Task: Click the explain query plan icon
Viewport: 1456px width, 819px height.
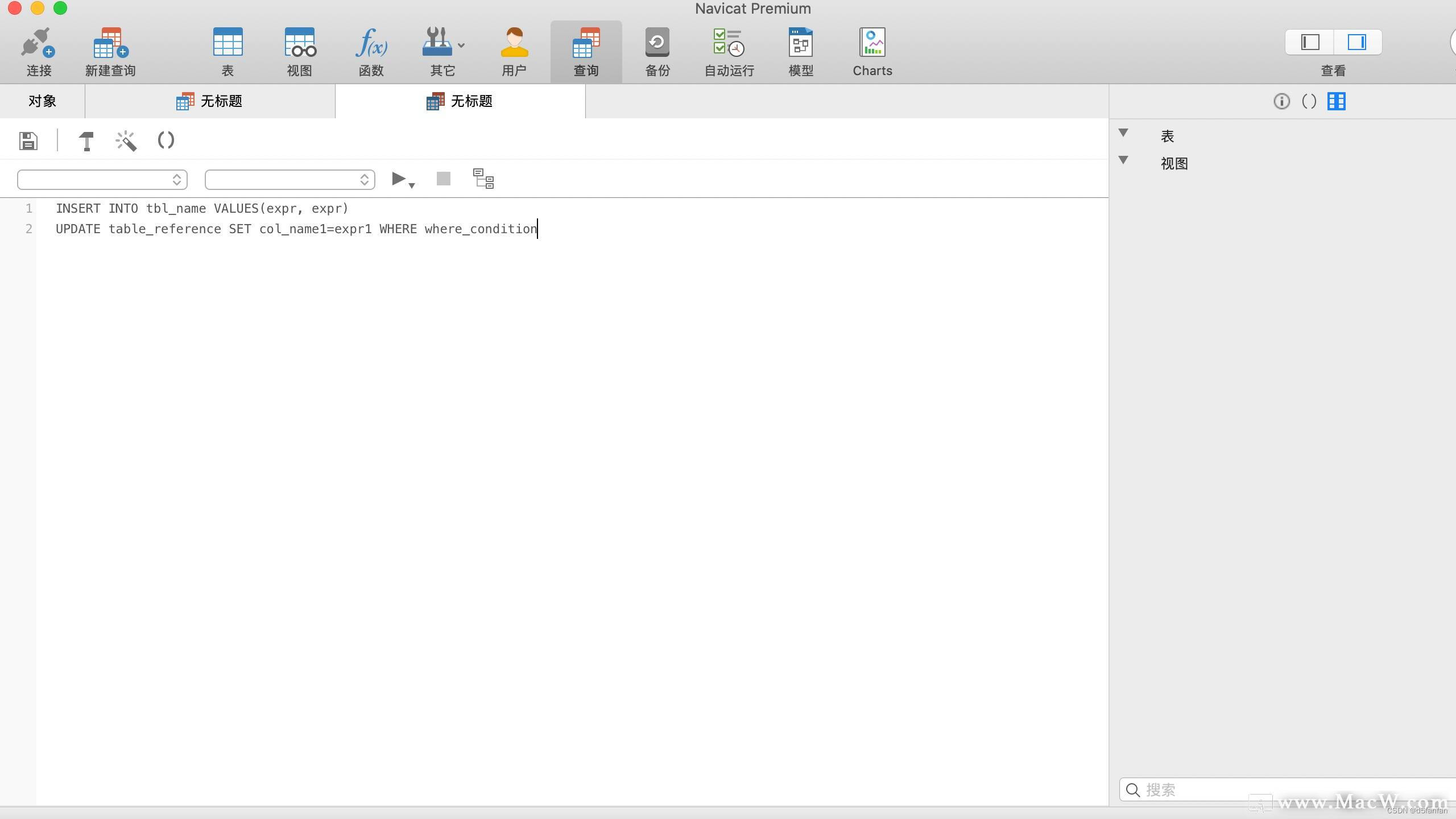Action: pos(483,179)
